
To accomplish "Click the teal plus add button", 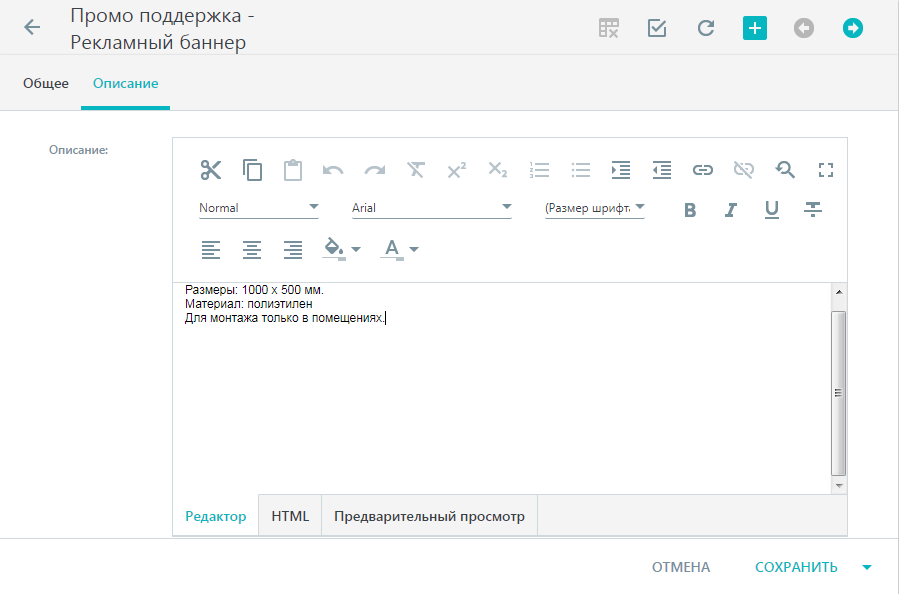I will pos(755,28).
